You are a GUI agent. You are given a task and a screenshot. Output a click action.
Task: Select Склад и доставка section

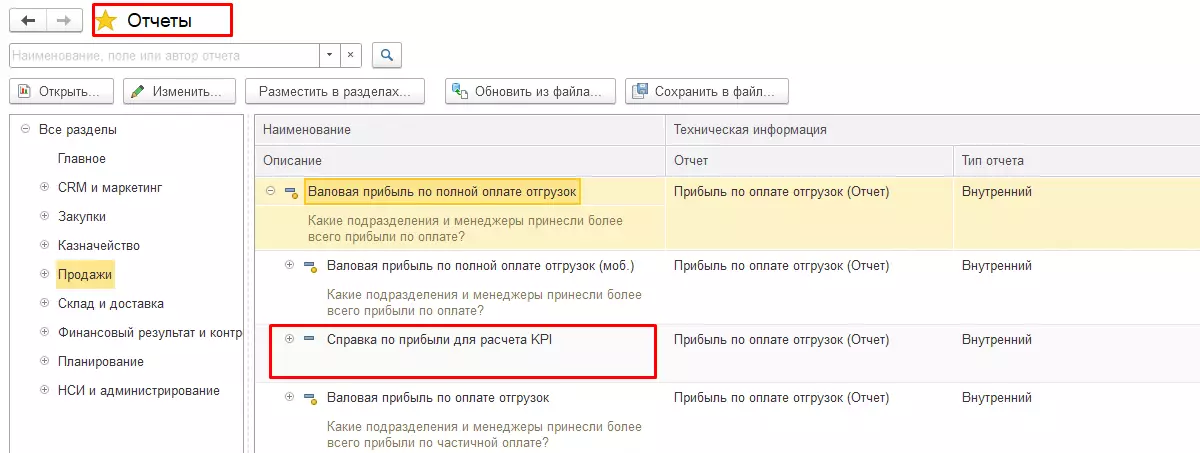click(x=110, y=303)
